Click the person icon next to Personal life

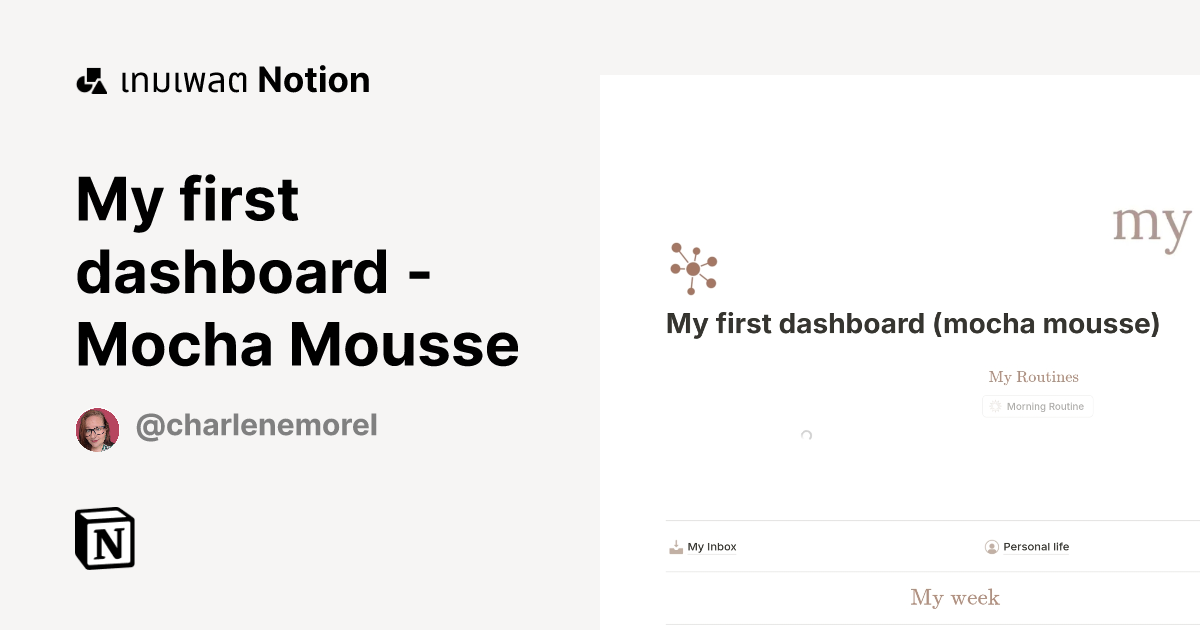(991, 546)
